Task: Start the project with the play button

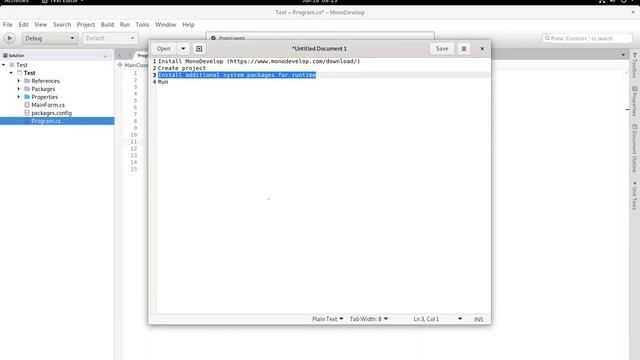Action: [9, 38]
